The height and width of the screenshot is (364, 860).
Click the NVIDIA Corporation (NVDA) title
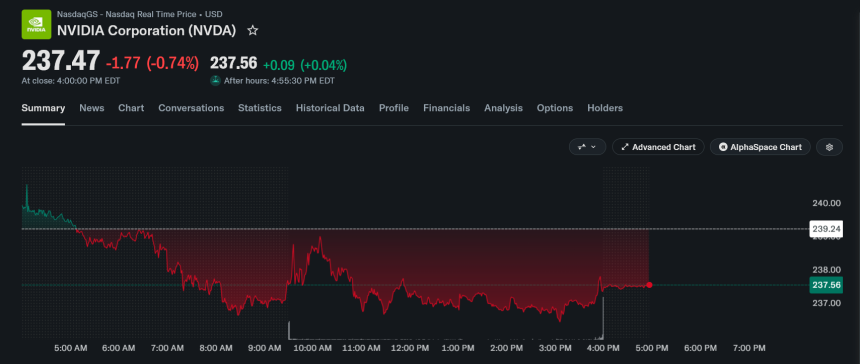[146, 31]
